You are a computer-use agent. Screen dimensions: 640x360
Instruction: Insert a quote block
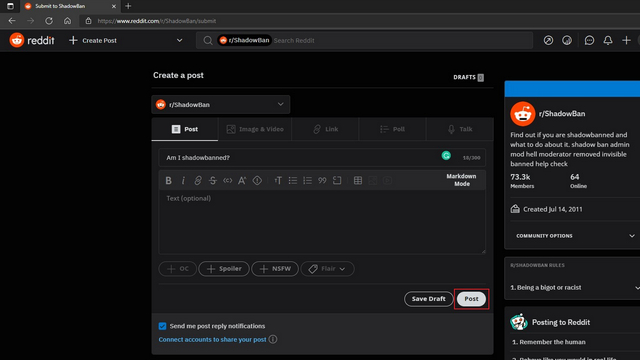point(322,180)
